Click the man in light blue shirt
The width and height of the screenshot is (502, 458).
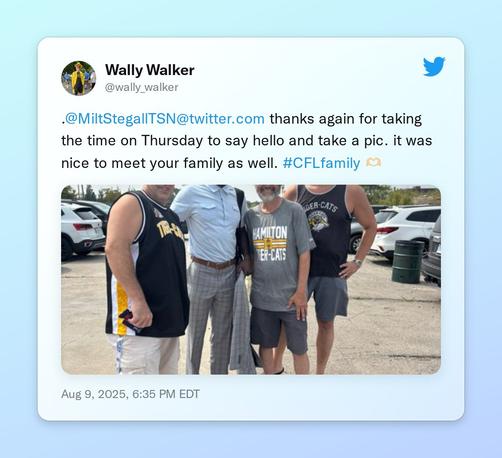[212, 279]
